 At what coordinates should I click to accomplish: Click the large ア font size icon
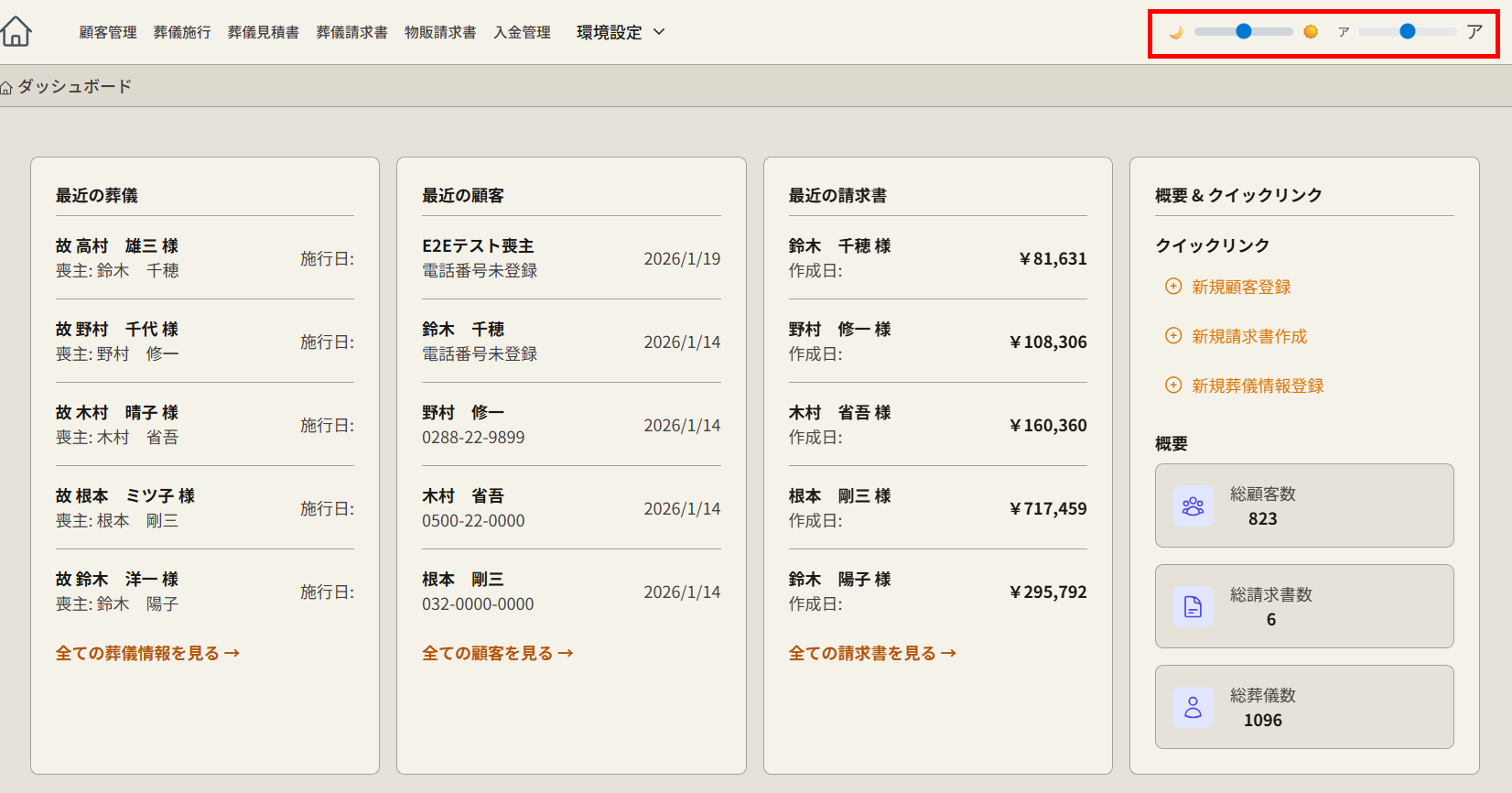click(1474, 32)
